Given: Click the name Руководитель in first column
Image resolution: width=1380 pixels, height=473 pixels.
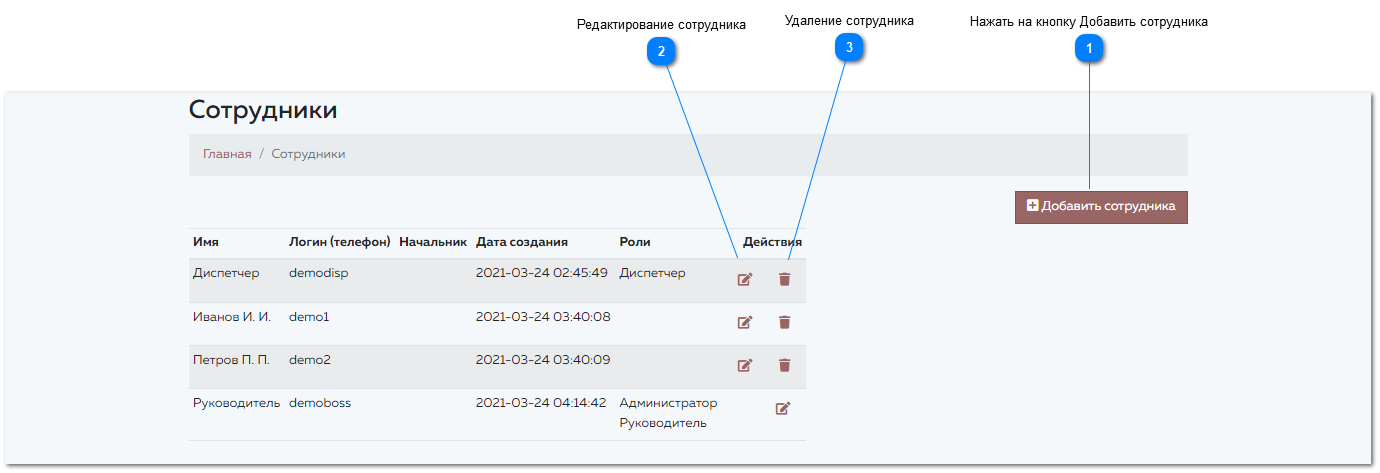Looking at the screenshot, I should 236,403.
